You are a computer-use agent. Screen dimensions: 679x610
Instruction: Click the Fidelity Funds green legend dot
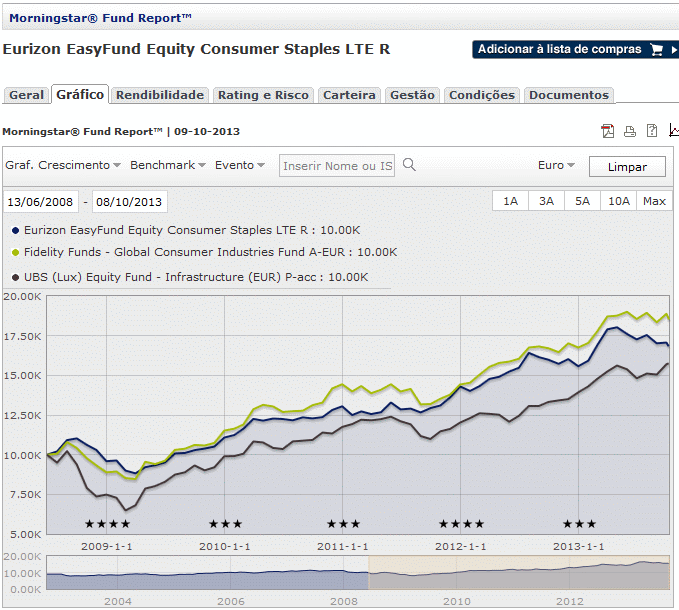click(x=15, y=252)
